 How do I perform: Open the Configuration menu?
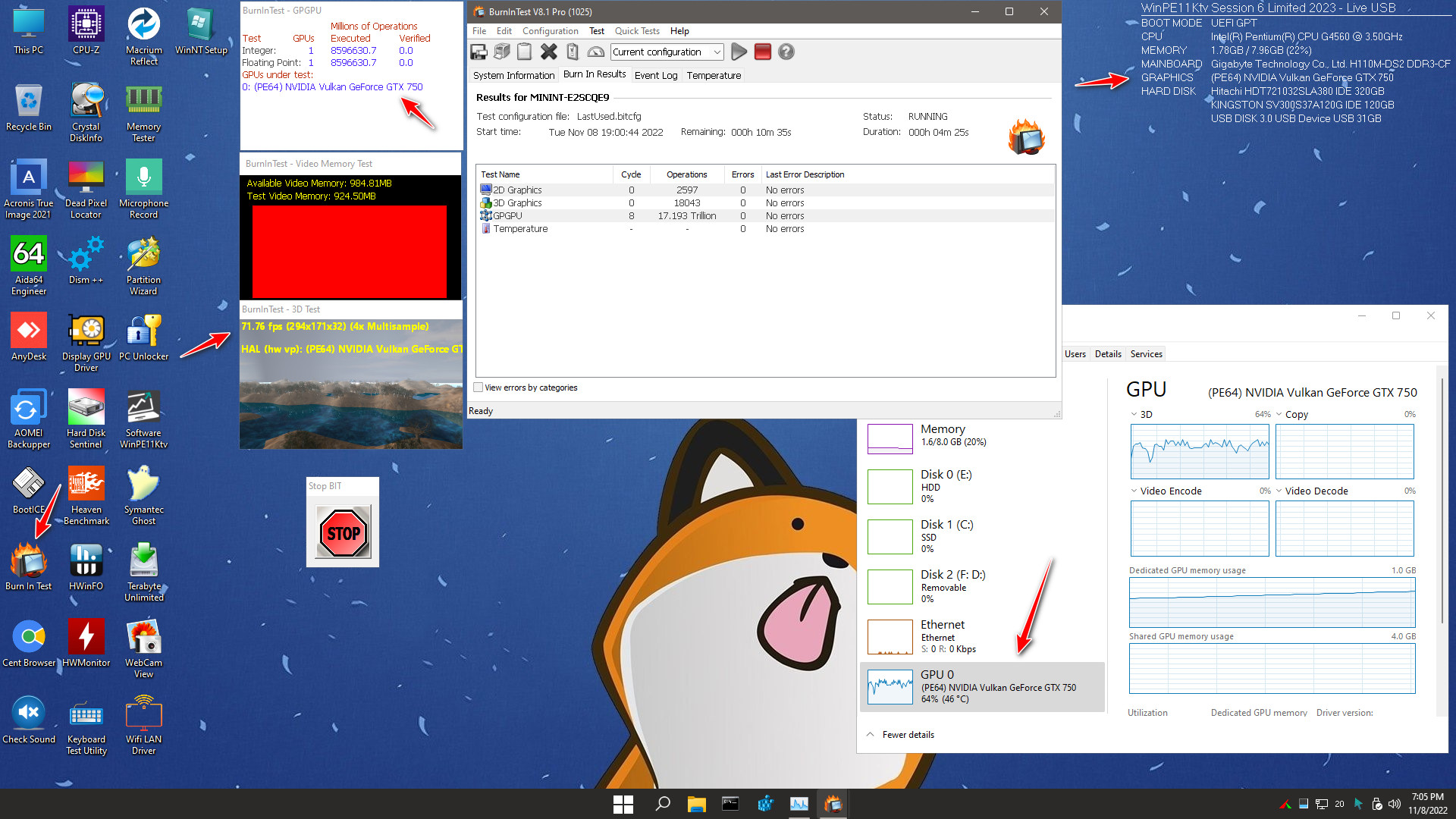pyautogui.click(x=551, y=31)
